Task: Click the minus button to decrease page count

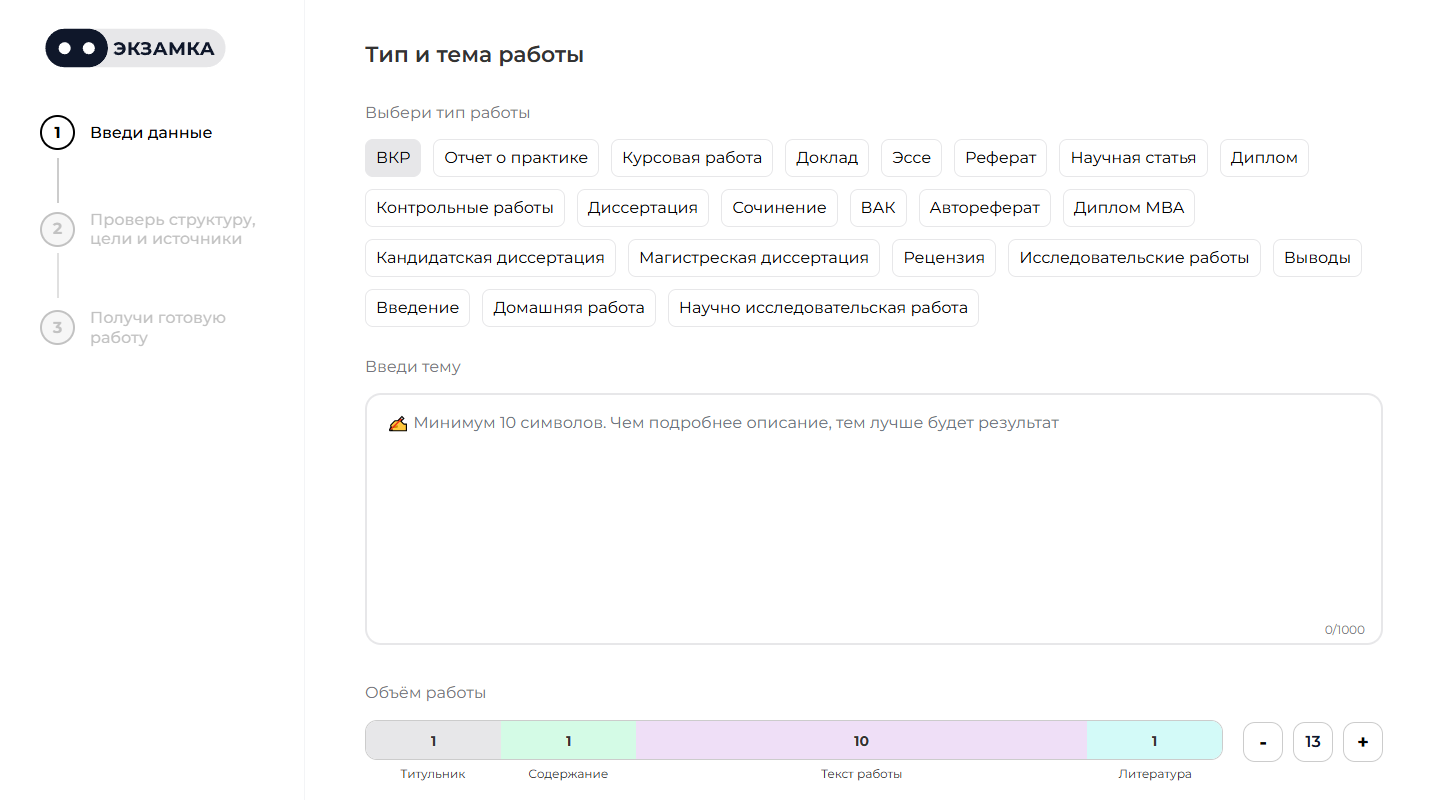Action: [1262, 741]
